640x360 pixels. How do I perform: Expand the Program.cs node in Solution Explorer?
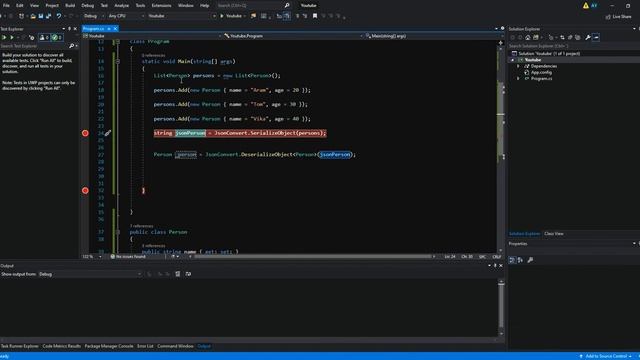tap(519, 78)
